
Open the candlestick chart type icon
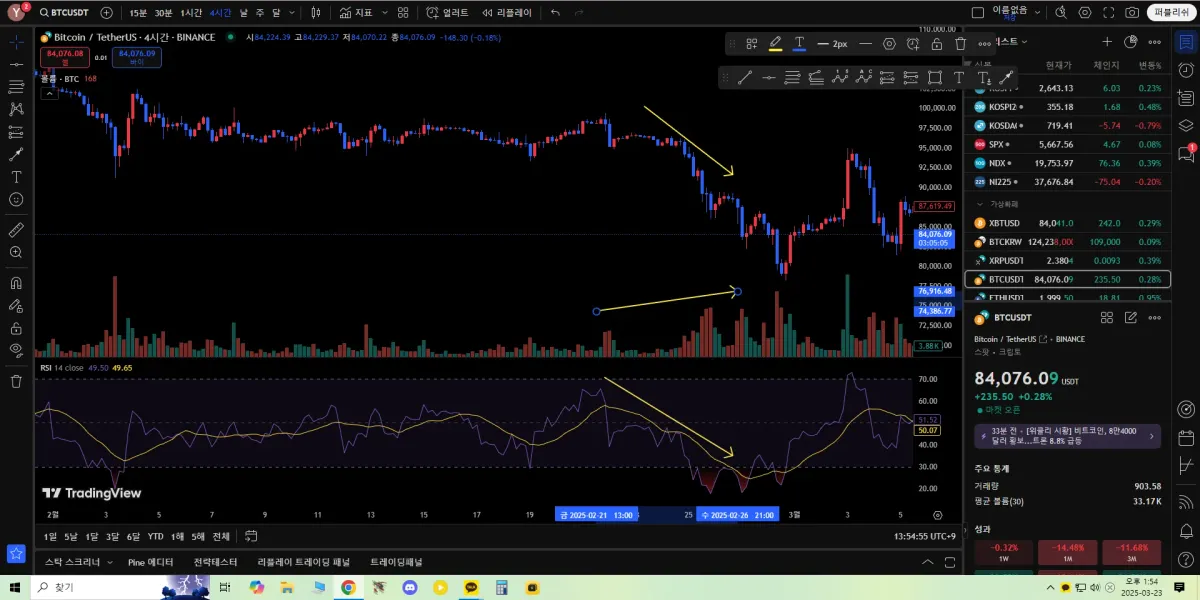click(316, 13)
